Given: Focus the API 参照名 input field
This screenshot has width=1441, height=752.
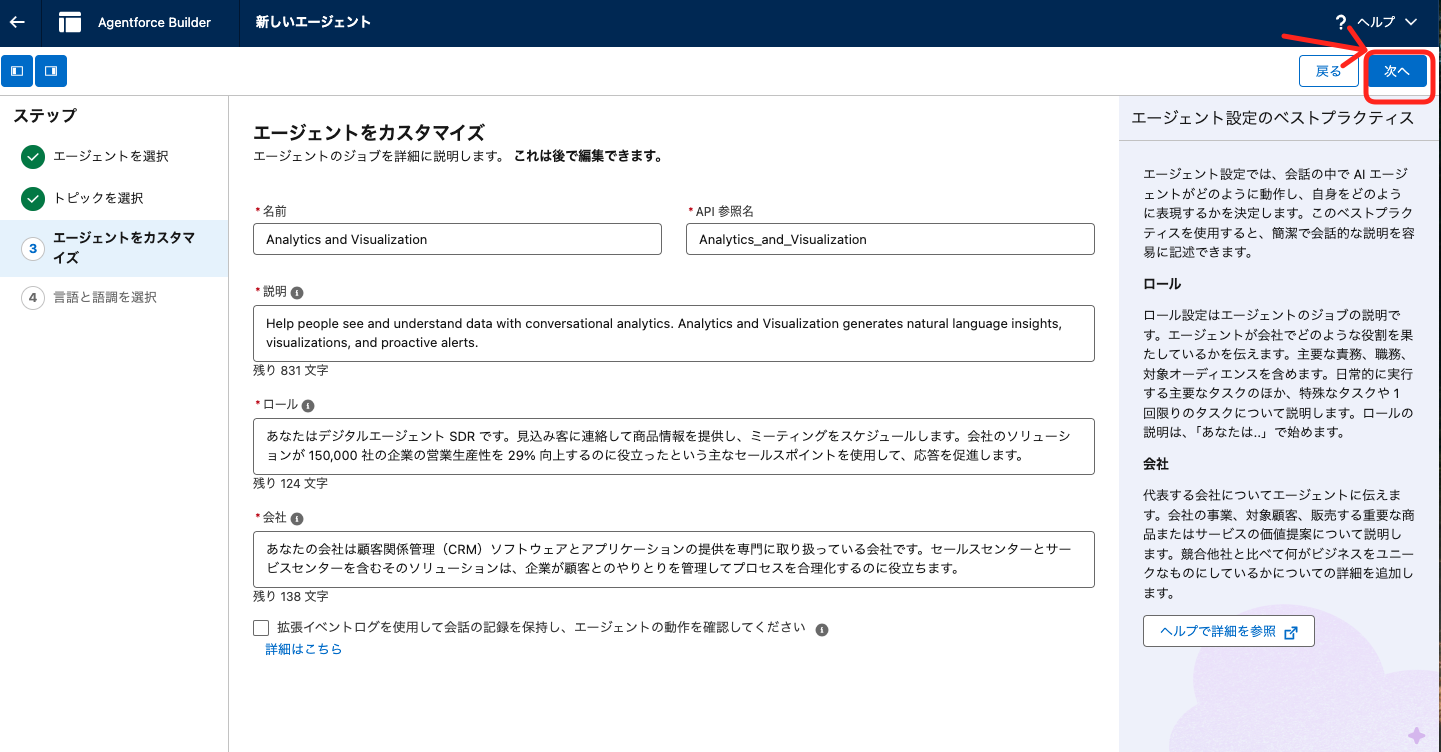Looking at the screenshot, I should [x=890, y=239].
